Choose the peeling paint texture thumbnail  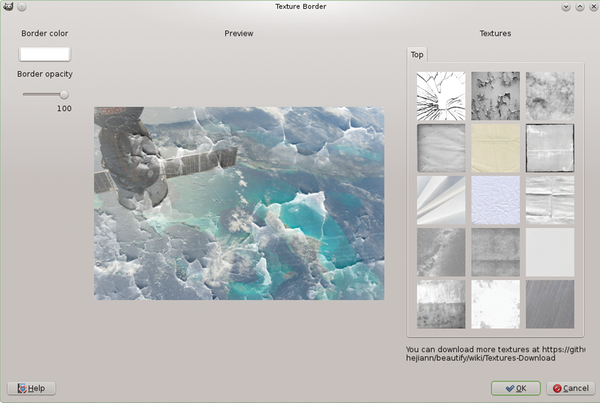[495, 96]
